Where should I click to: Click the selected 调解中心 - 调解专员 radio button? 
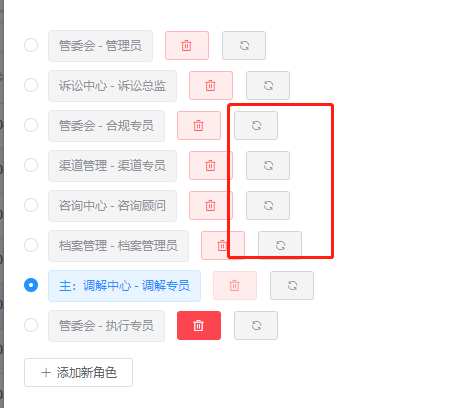point(31,285)
